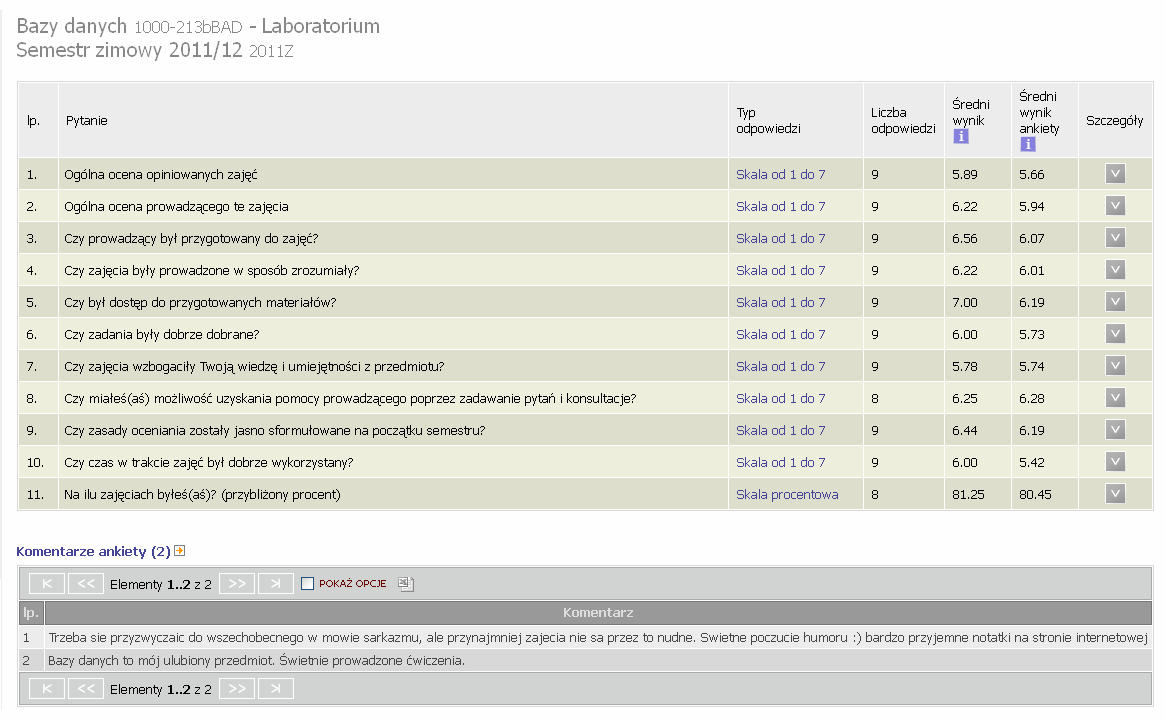Viewport: 1166px width, 720px height.
Task: Show details for dostęp do przygotowanych materiałów
Action: coord(1115,302)
